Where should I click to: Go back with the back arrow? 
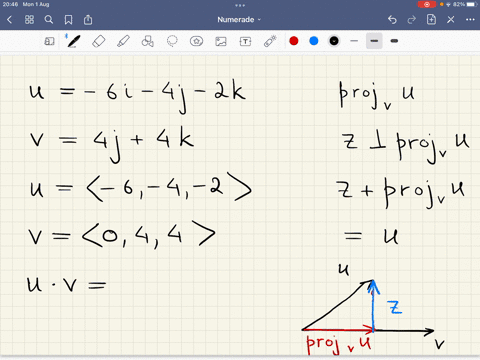click(10, 20)
